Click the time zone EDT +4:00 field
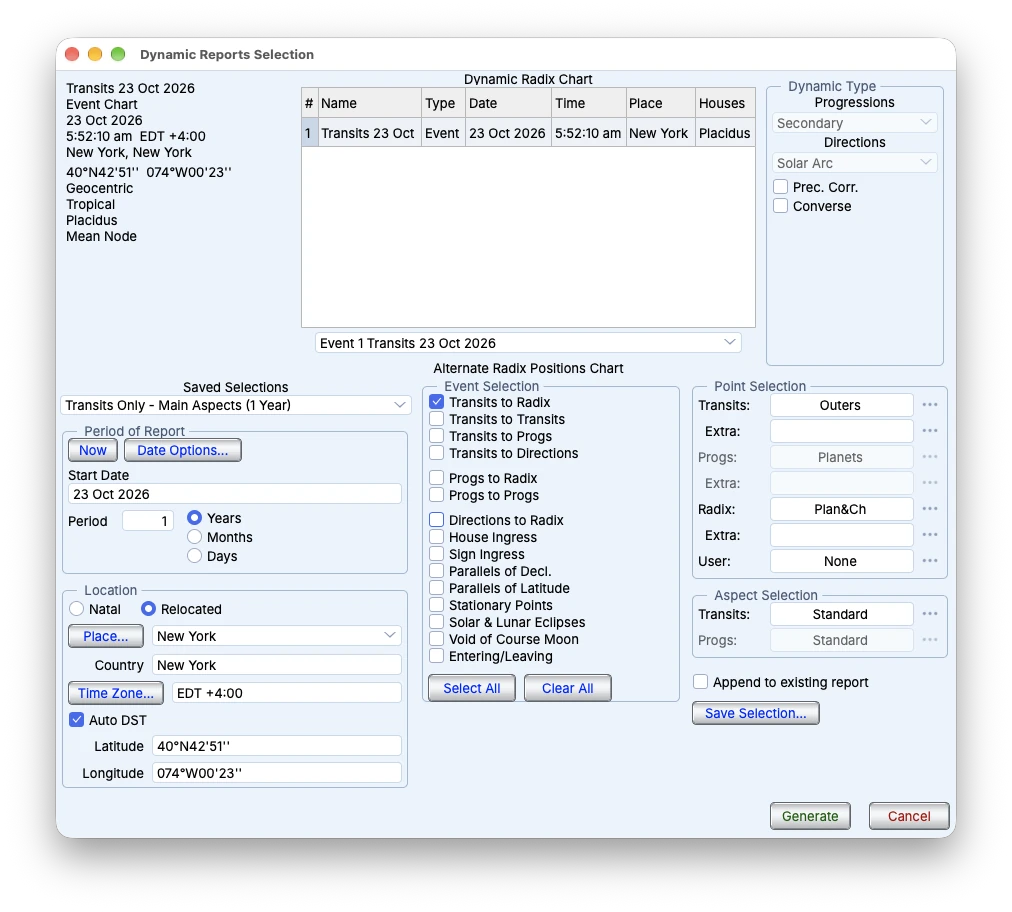Viewport: 1012px width, 912px height. pos(287,693)
